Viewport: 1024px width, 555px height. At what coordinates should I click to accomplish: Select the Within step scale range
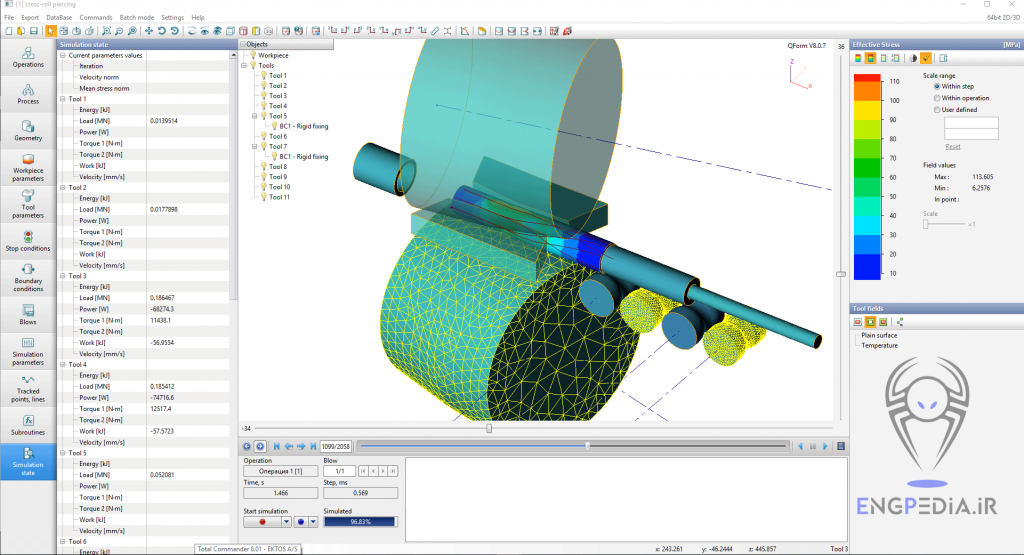tap(936, 86)
